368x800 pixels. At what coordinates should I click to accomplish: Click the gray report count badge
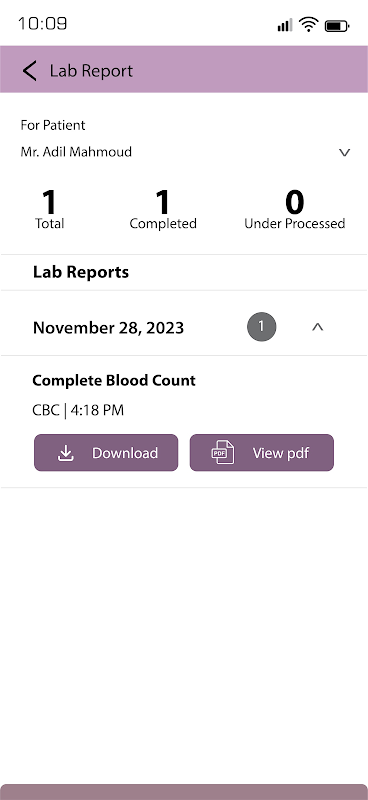click(x=262, y=327)
